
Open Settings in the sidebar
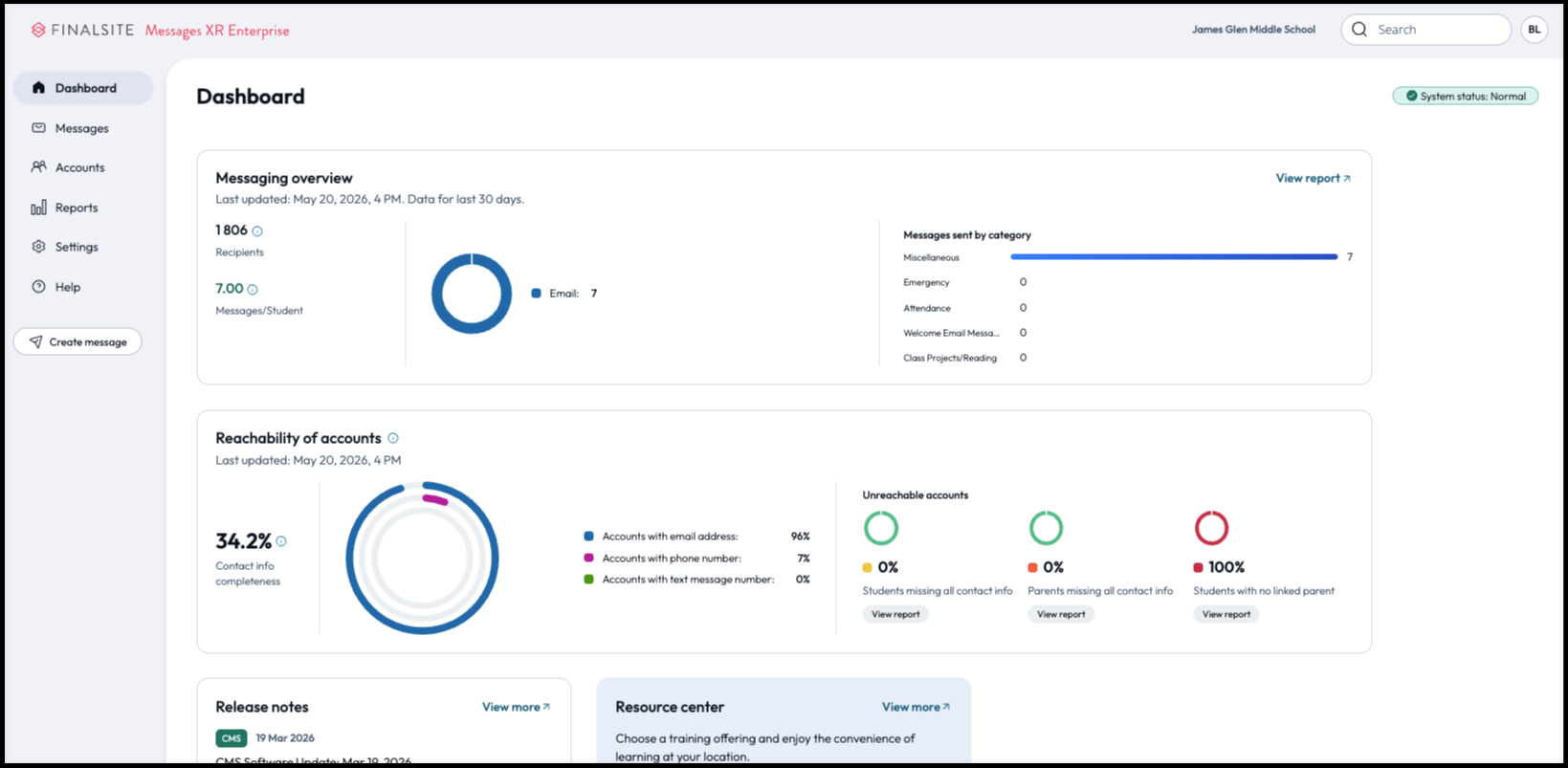83,247
